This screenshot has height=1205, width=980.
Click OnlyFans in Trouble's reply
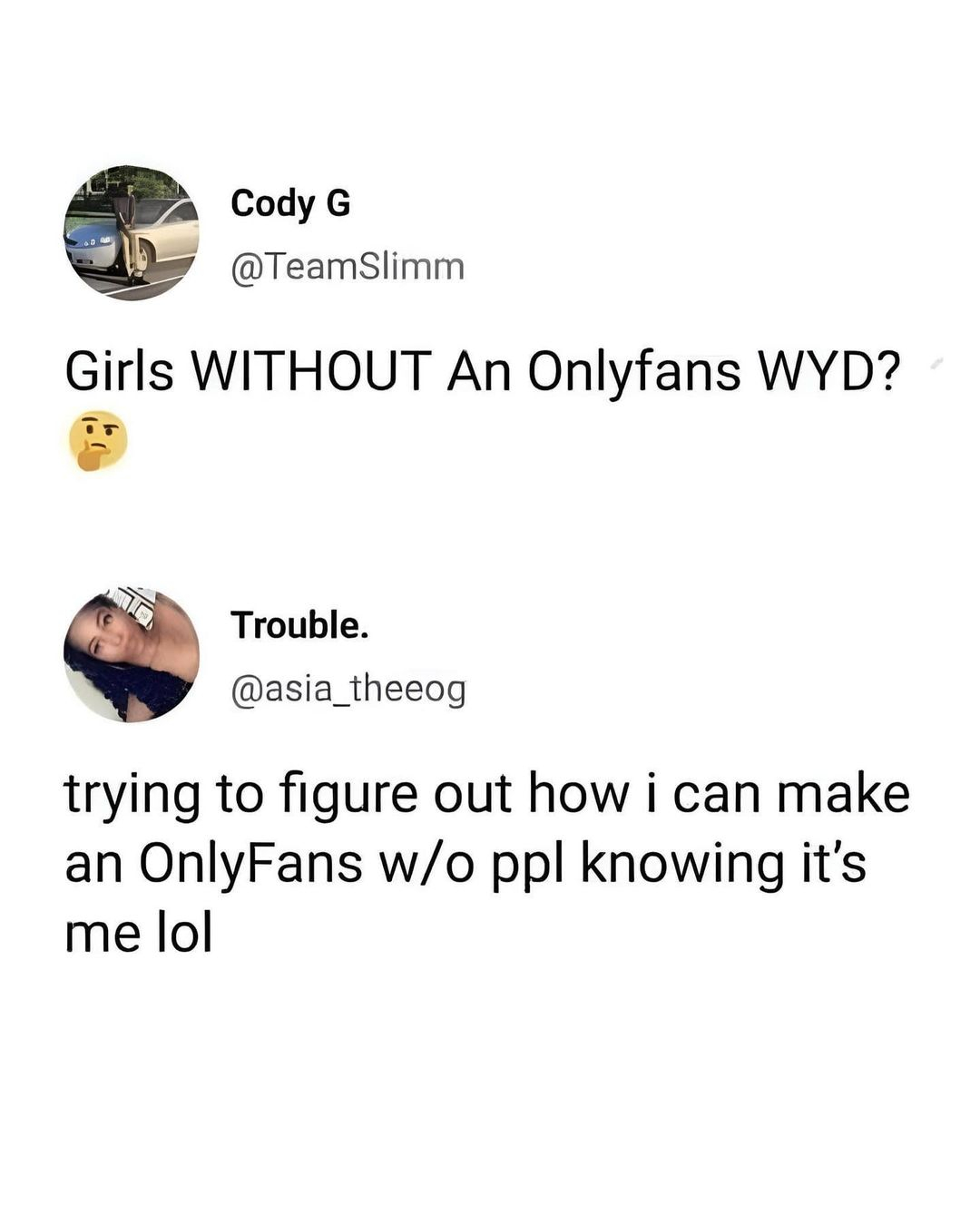coord(250,864)
